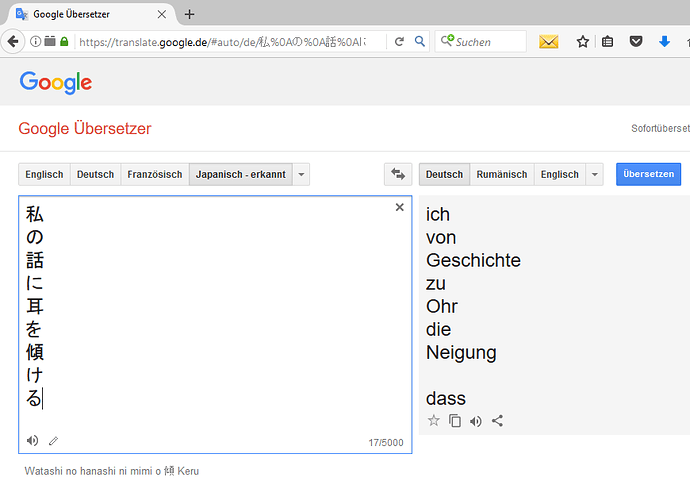
Task: Focus the browser URL address field
Action: (222, 42)
